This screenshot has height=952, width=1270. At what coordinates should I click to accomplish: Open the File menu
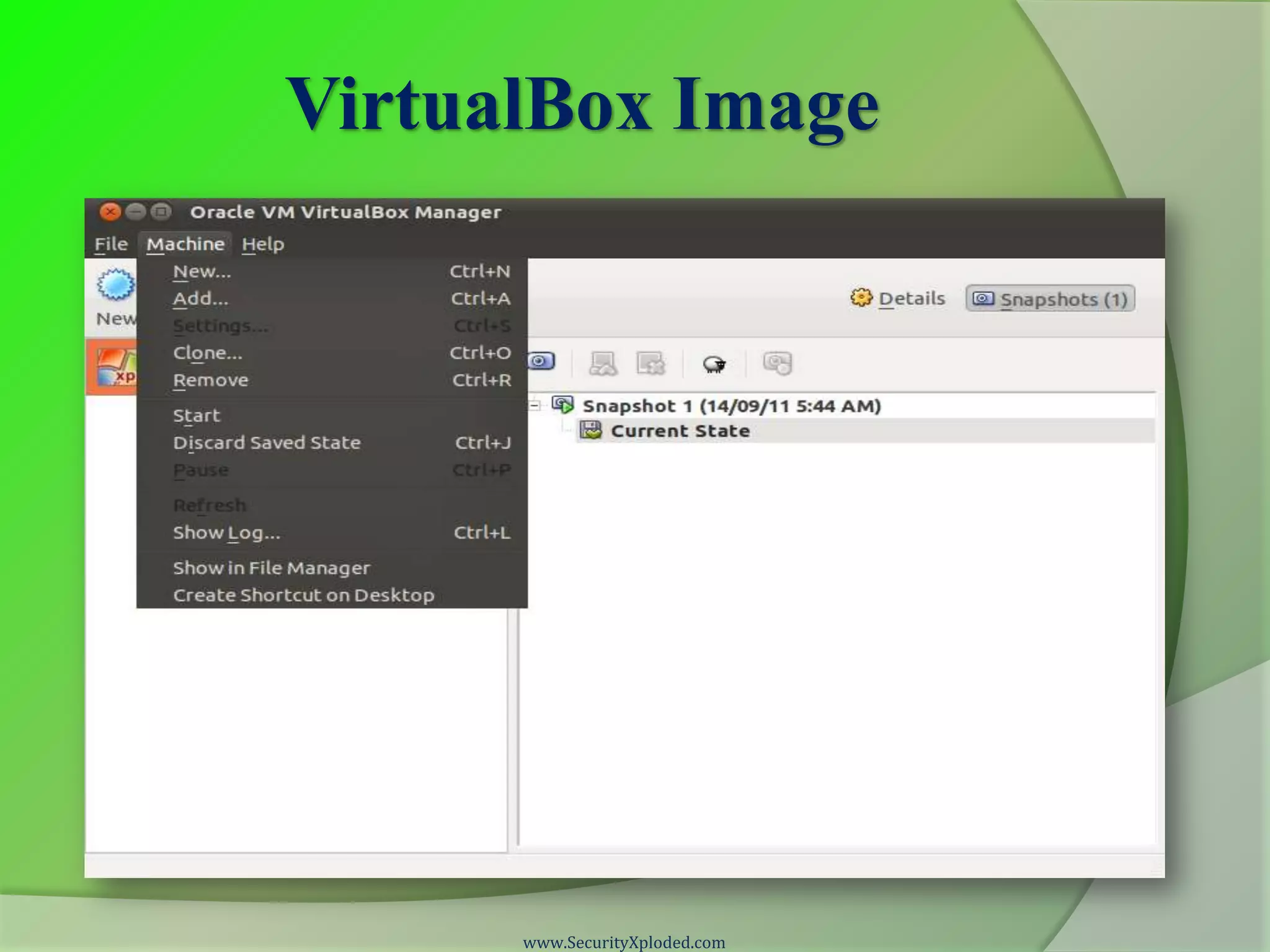(111, 244)
